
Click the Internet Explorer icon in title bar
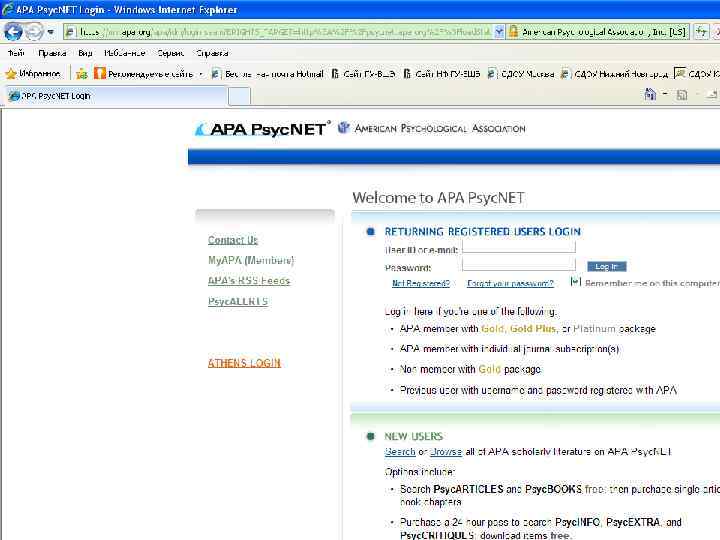point(7,9)
